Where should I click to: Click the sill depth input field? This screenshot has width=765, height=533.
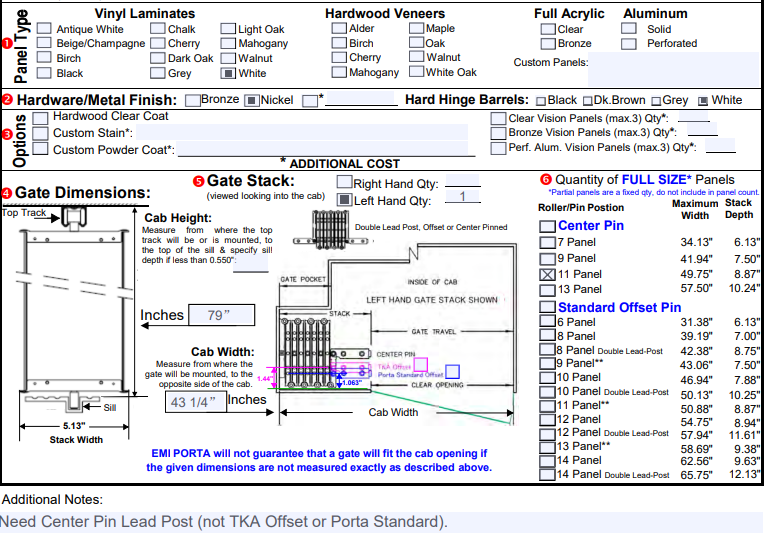(251, 263)
